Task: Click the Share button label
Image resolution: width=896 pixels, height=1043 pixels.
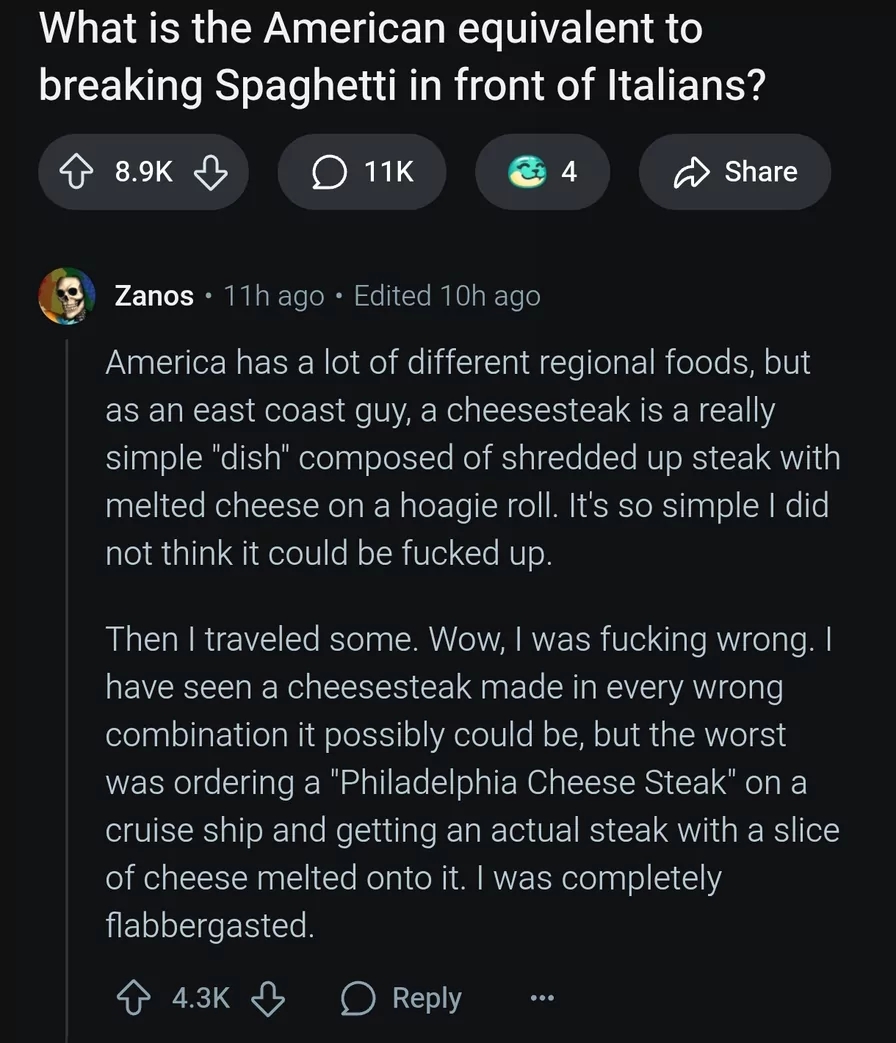Action: coord(761,172)
